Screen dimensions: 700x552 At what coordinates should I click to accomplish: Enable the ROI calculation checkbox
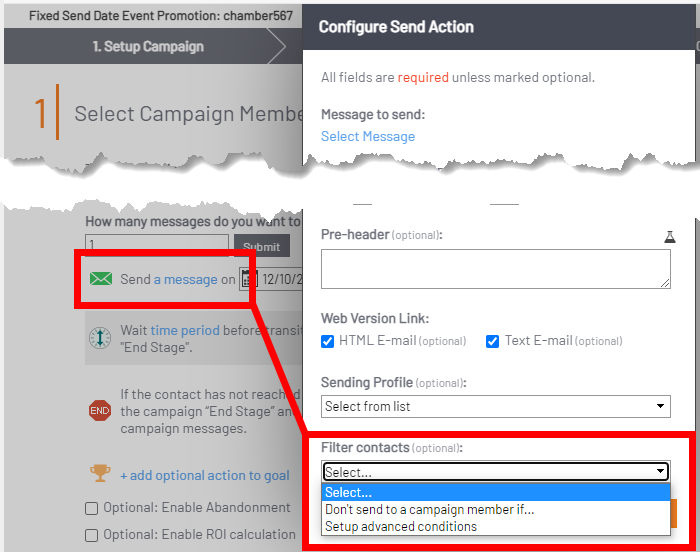(x=92, y=534)
